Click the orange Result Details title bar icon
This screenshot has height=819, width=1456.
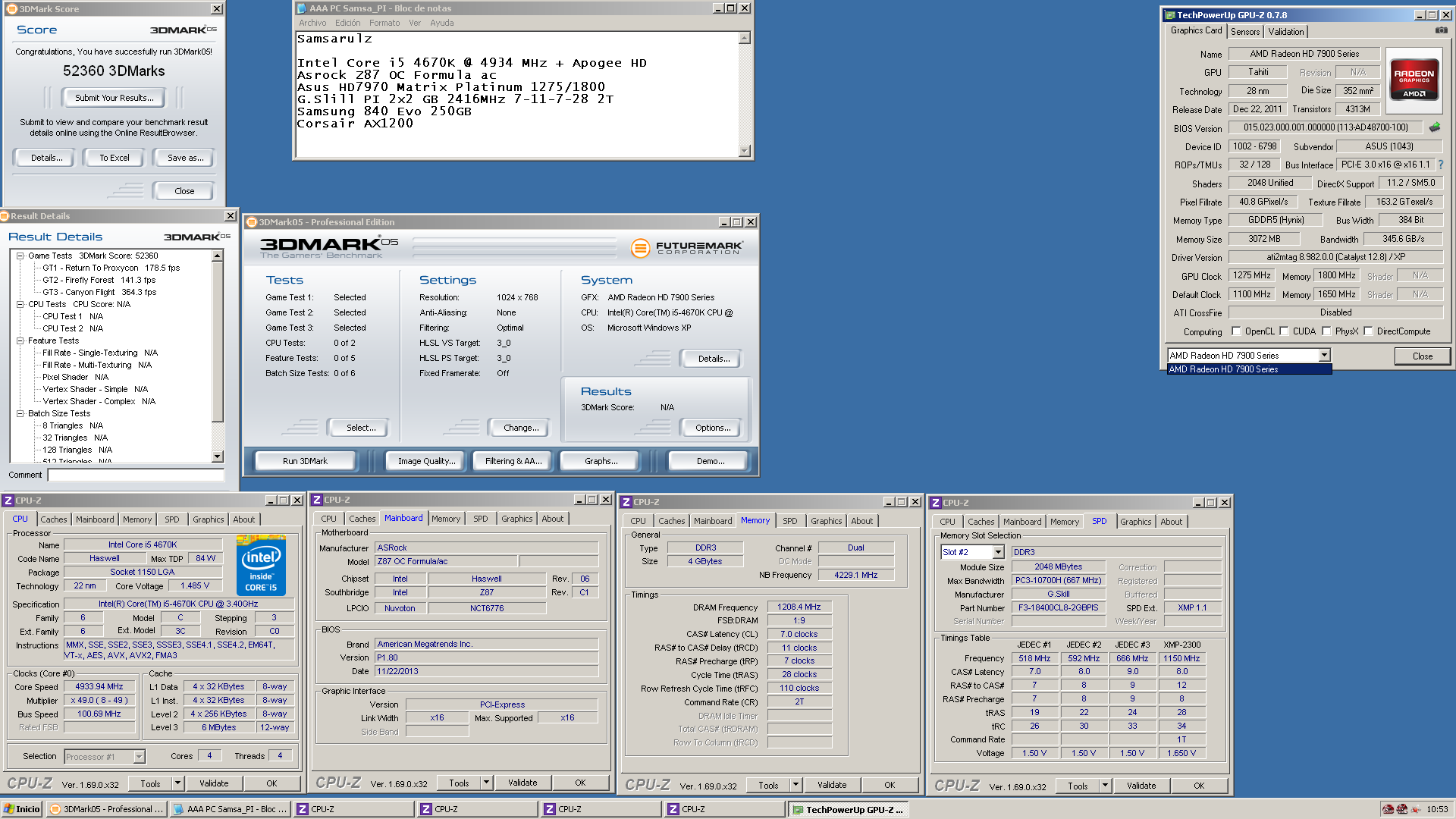coord(5,216)
